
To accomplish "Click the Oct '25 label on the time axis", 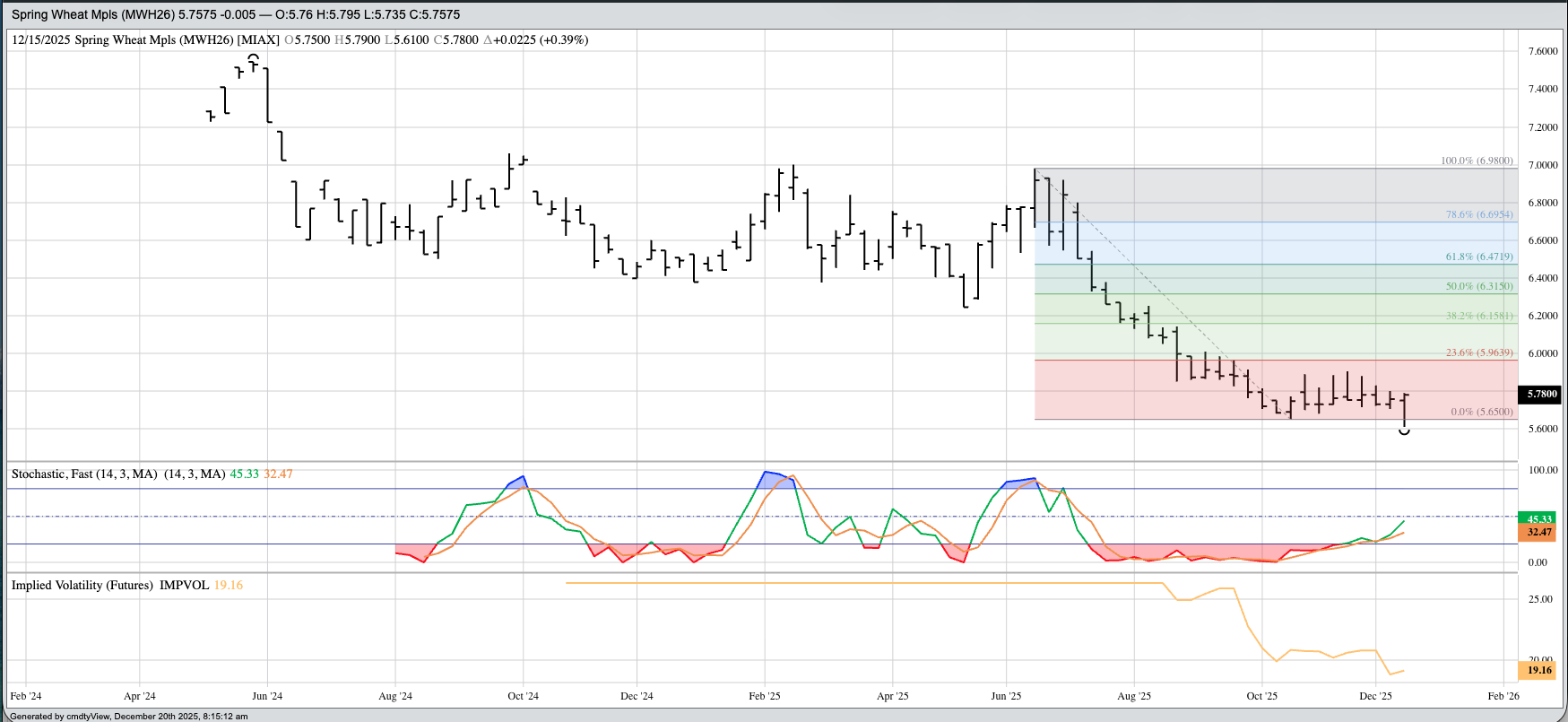I will (x=1261, y=696).
